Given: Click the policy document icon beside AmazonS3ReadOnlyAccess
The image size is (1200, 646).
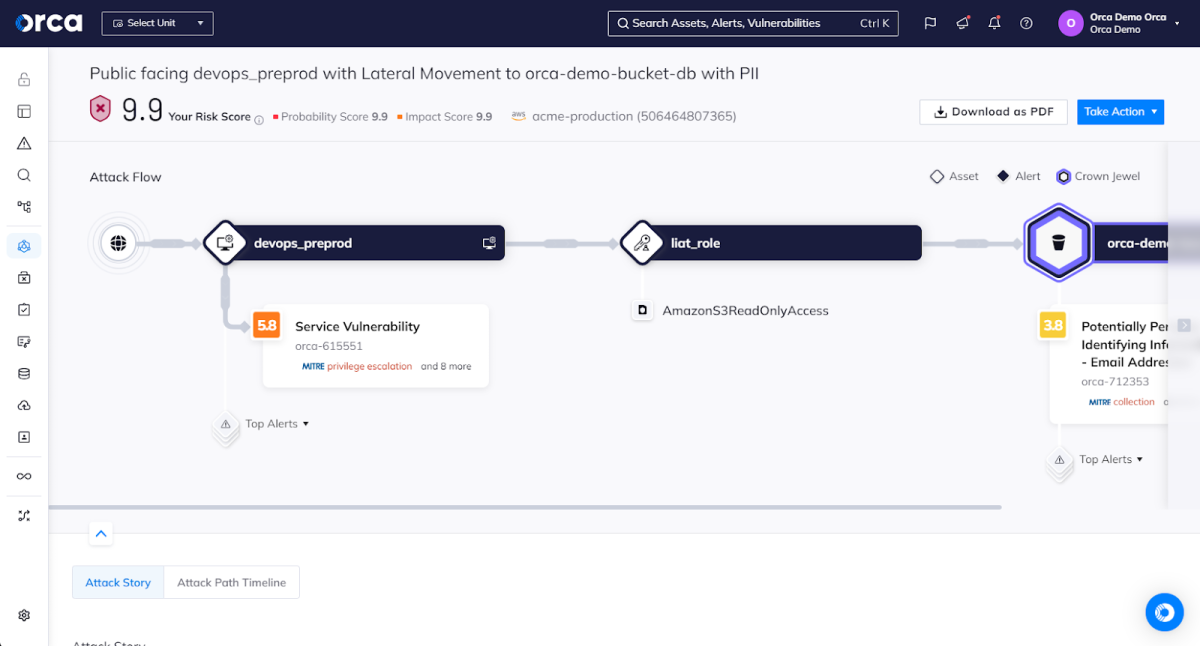Looking at the screenshot, I should pos(643,311).
